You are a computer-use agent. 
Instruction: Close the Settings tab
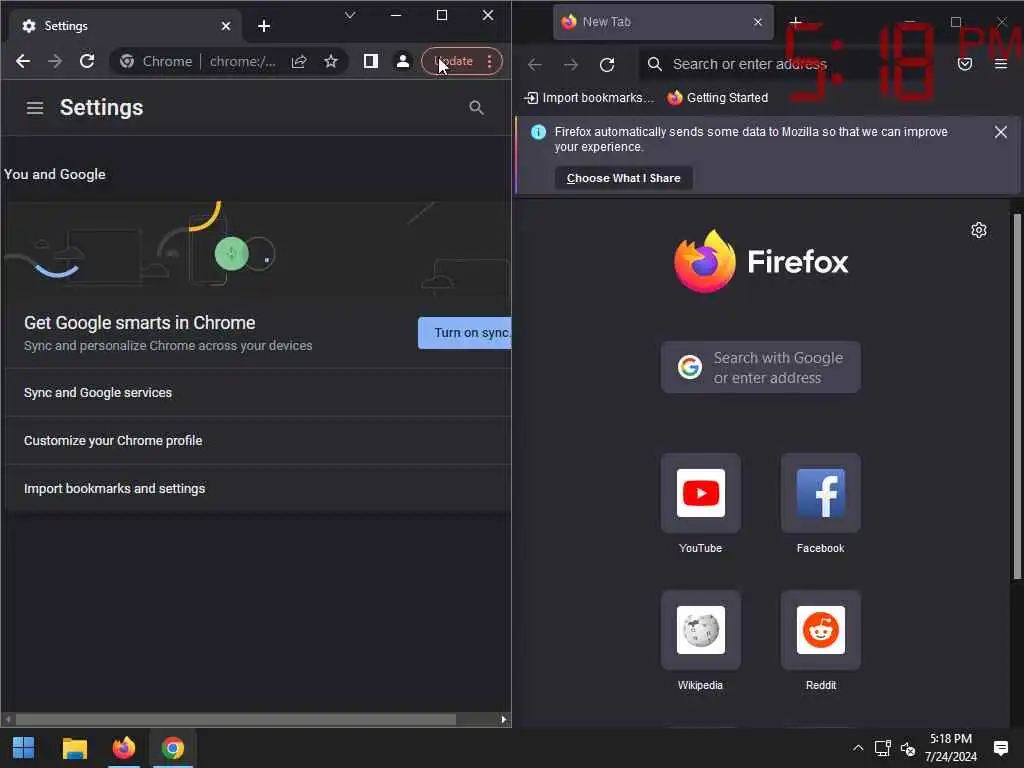[226, 26]
